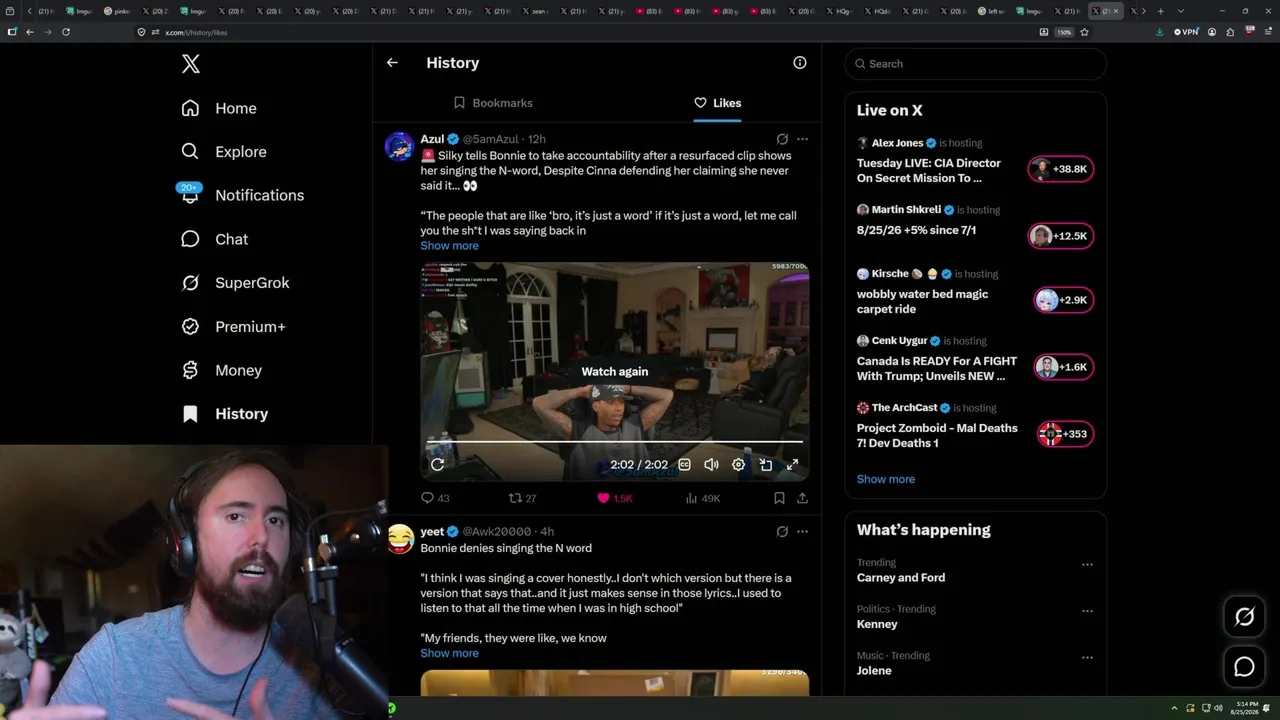Screen dimensions: 1280x720
Task: Share Azul's post
Action: pyautogui.click(x=802, y=498)
